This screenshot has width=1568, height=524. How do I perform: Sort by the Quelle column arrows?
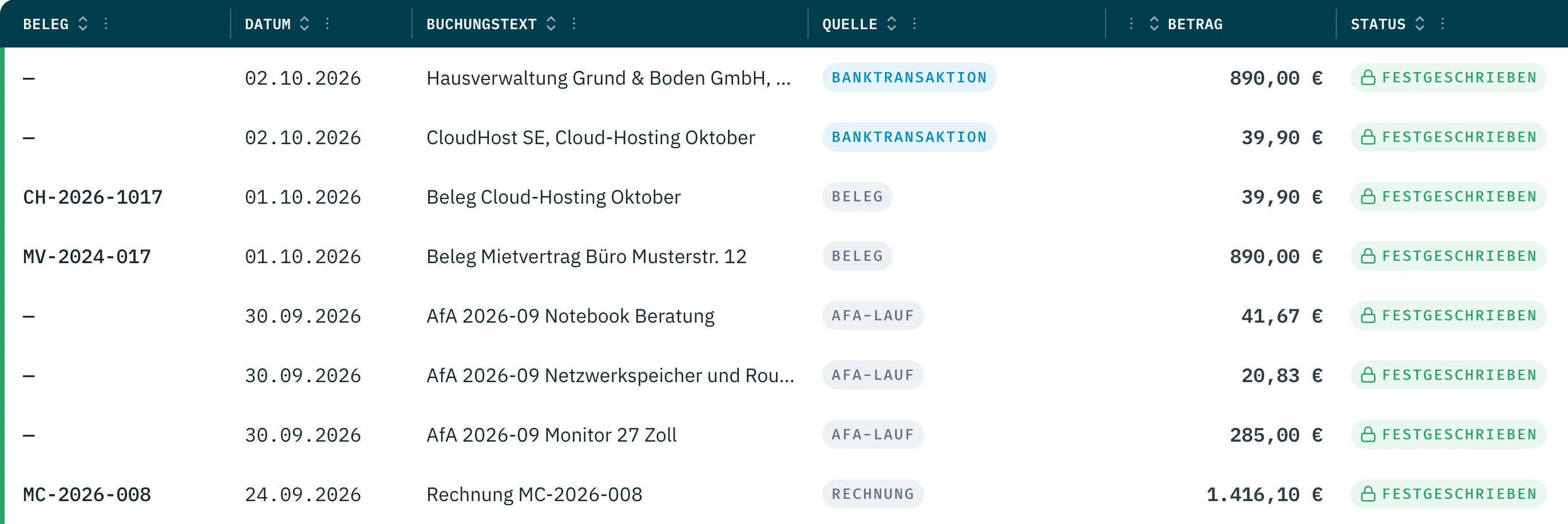point(891,23)
